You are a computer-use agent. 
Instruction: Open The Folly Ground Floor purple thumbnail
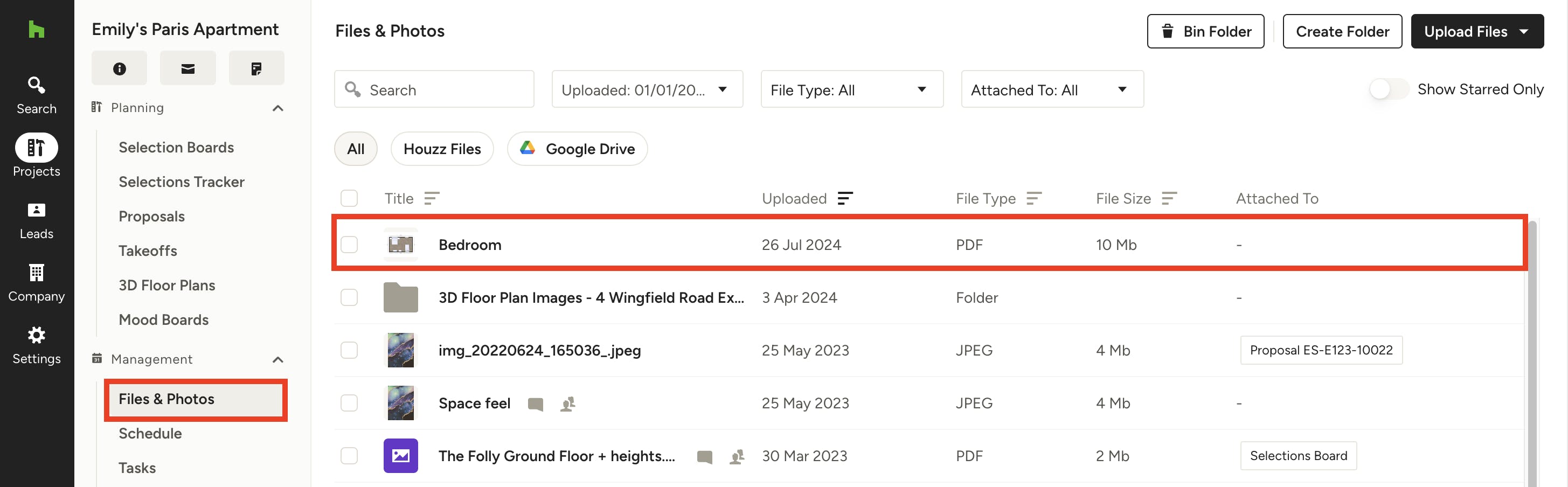(x=400, y=456)
